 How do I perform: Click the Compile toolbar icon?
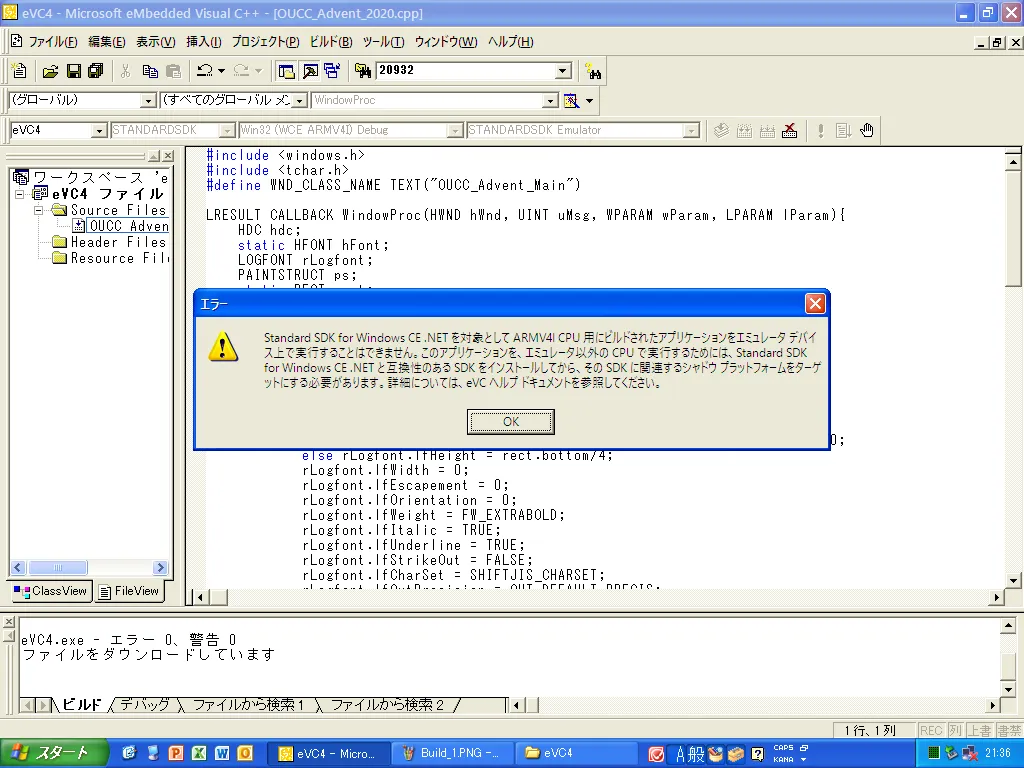(721, 131)
